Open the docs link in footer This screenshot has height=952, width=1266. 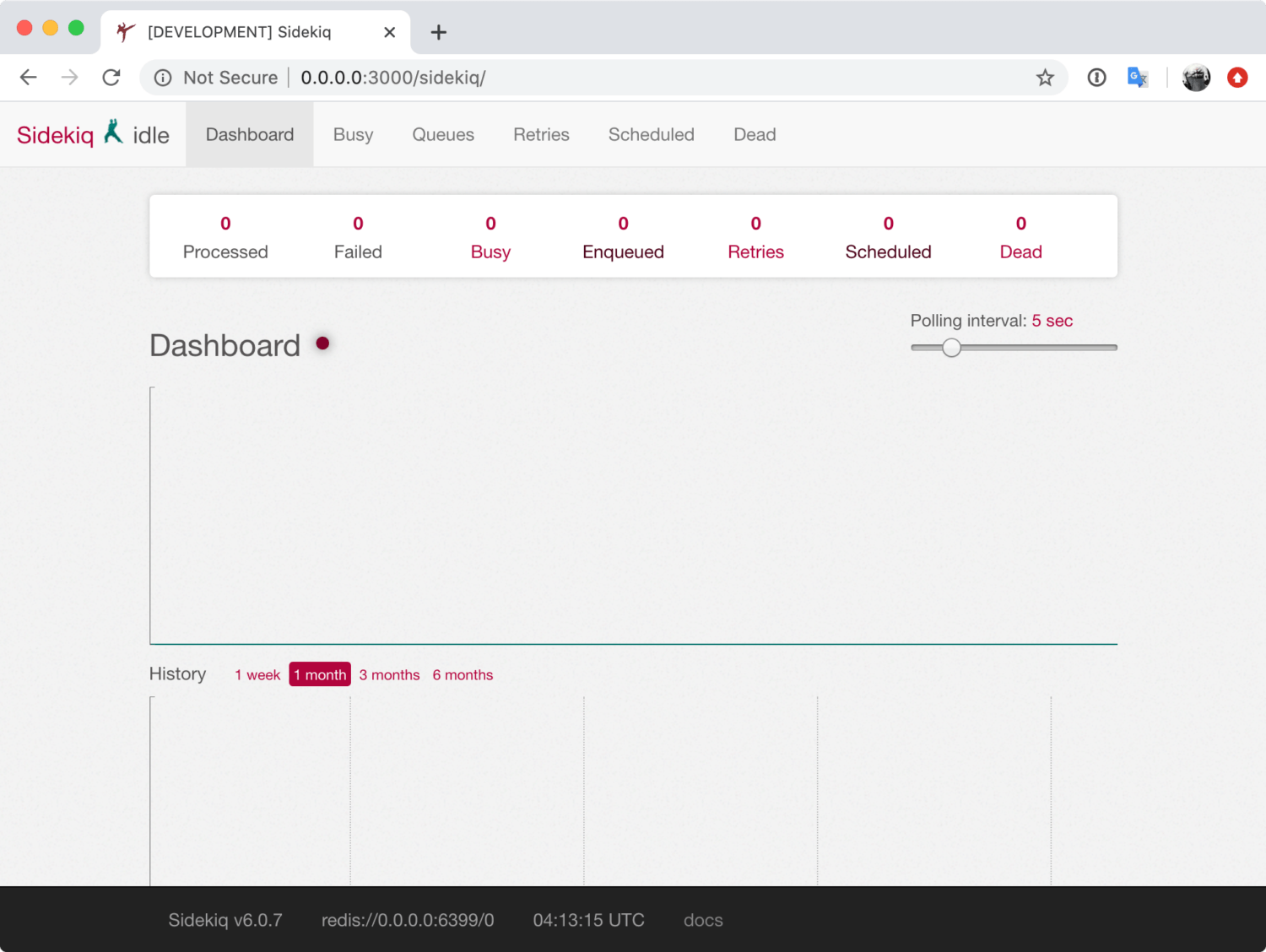[x=703, y=920]
